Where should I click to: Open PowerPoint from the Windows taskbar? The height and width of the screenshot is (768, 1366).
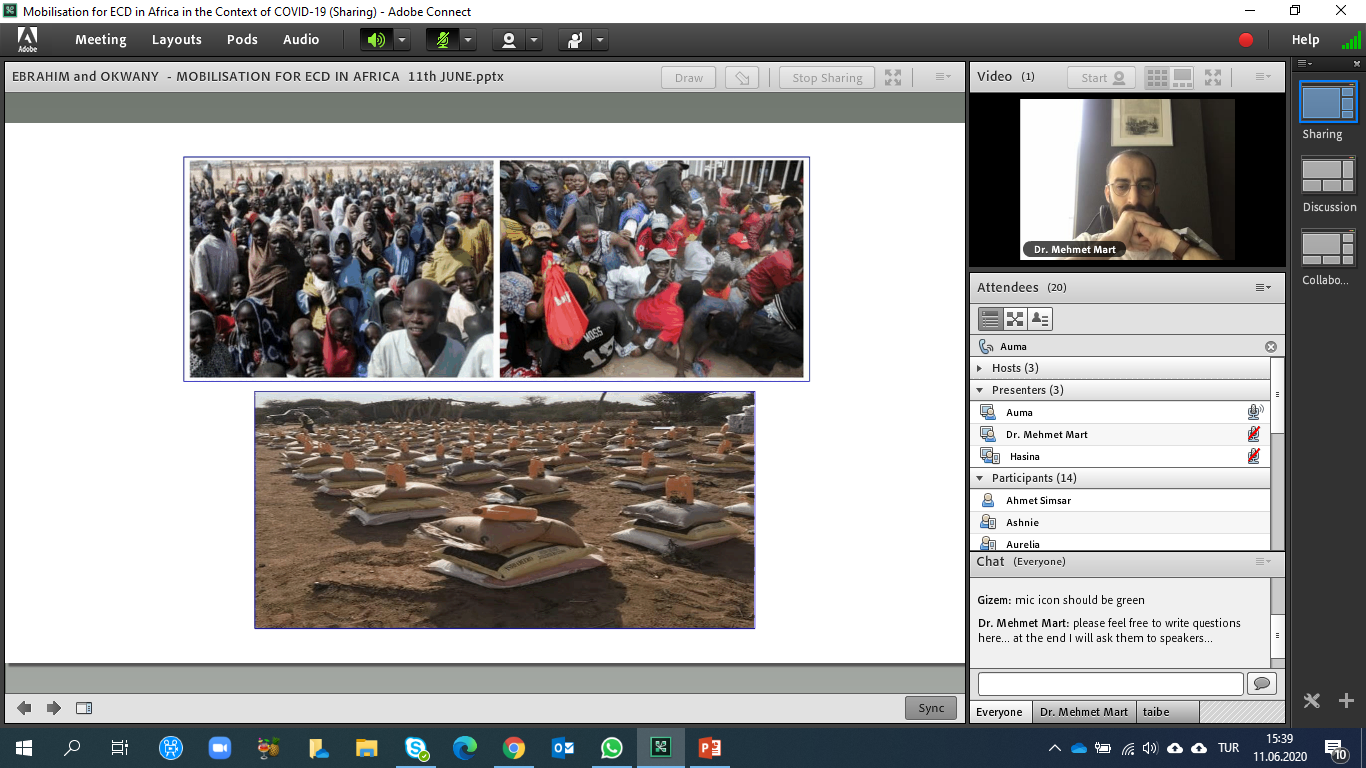pos(710,747)
